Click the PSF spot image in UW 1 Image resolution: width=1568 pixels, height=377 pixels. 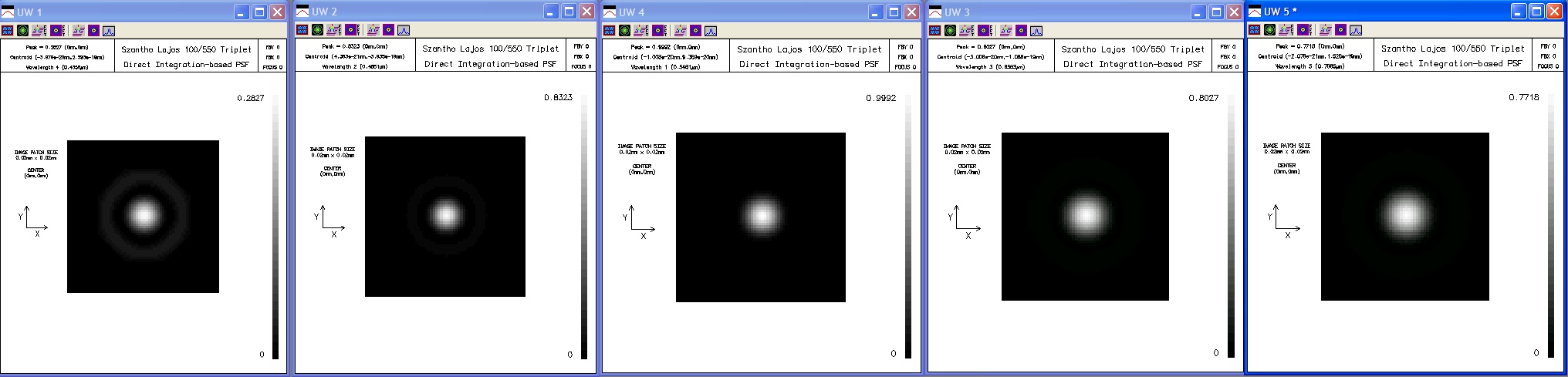tap(144, 216)
